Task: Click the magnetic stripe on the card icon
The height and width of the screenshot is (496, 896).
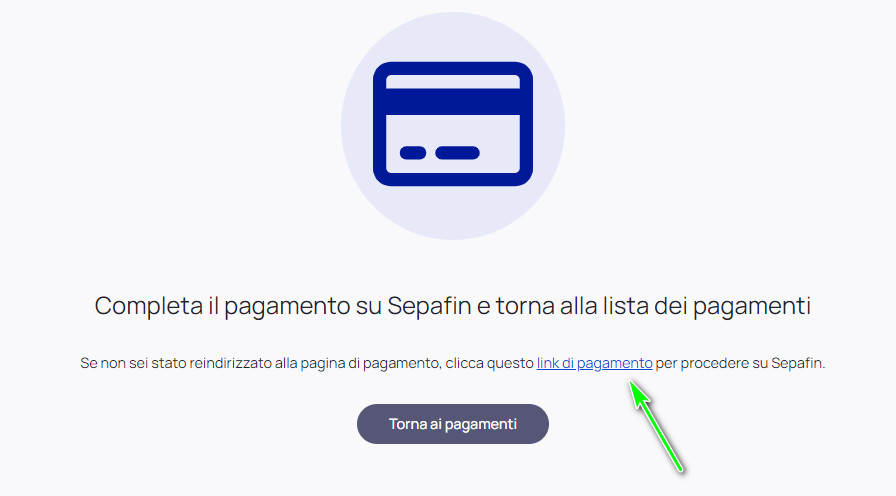Action: point(453,102)
